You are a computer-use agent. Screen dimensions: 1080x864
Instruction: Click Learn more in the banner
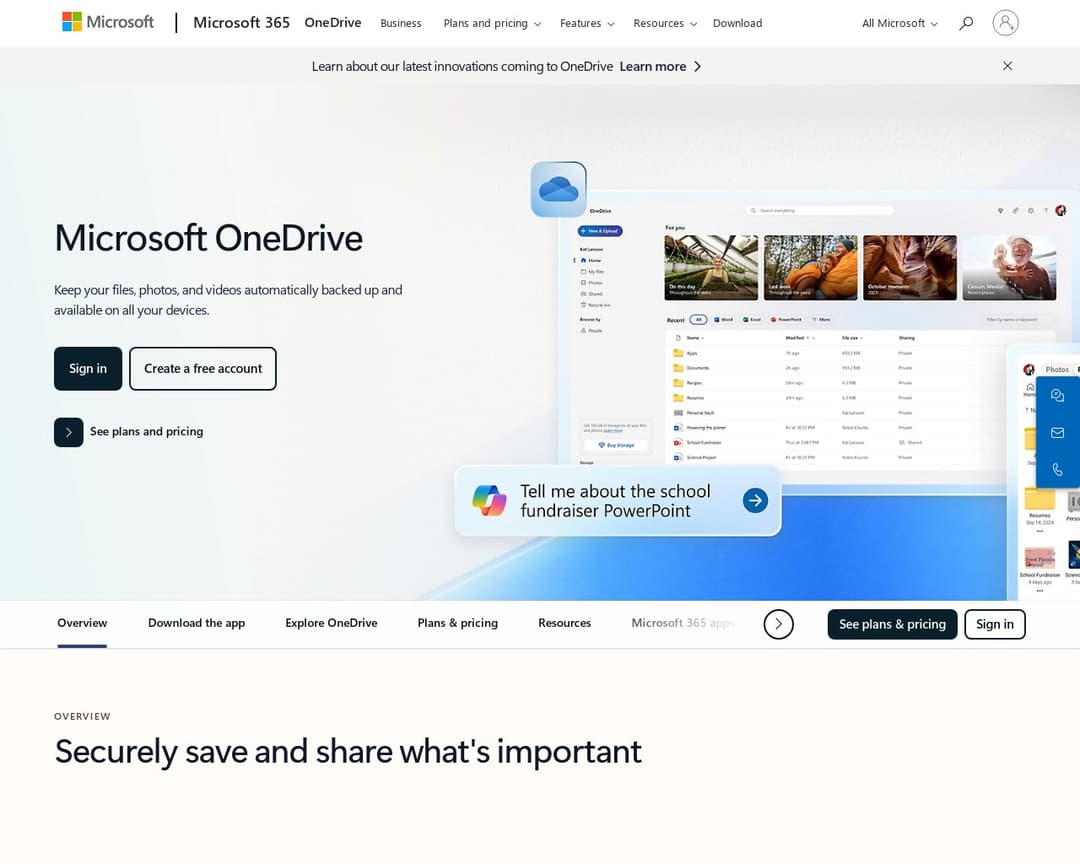[x=652, y=67]
